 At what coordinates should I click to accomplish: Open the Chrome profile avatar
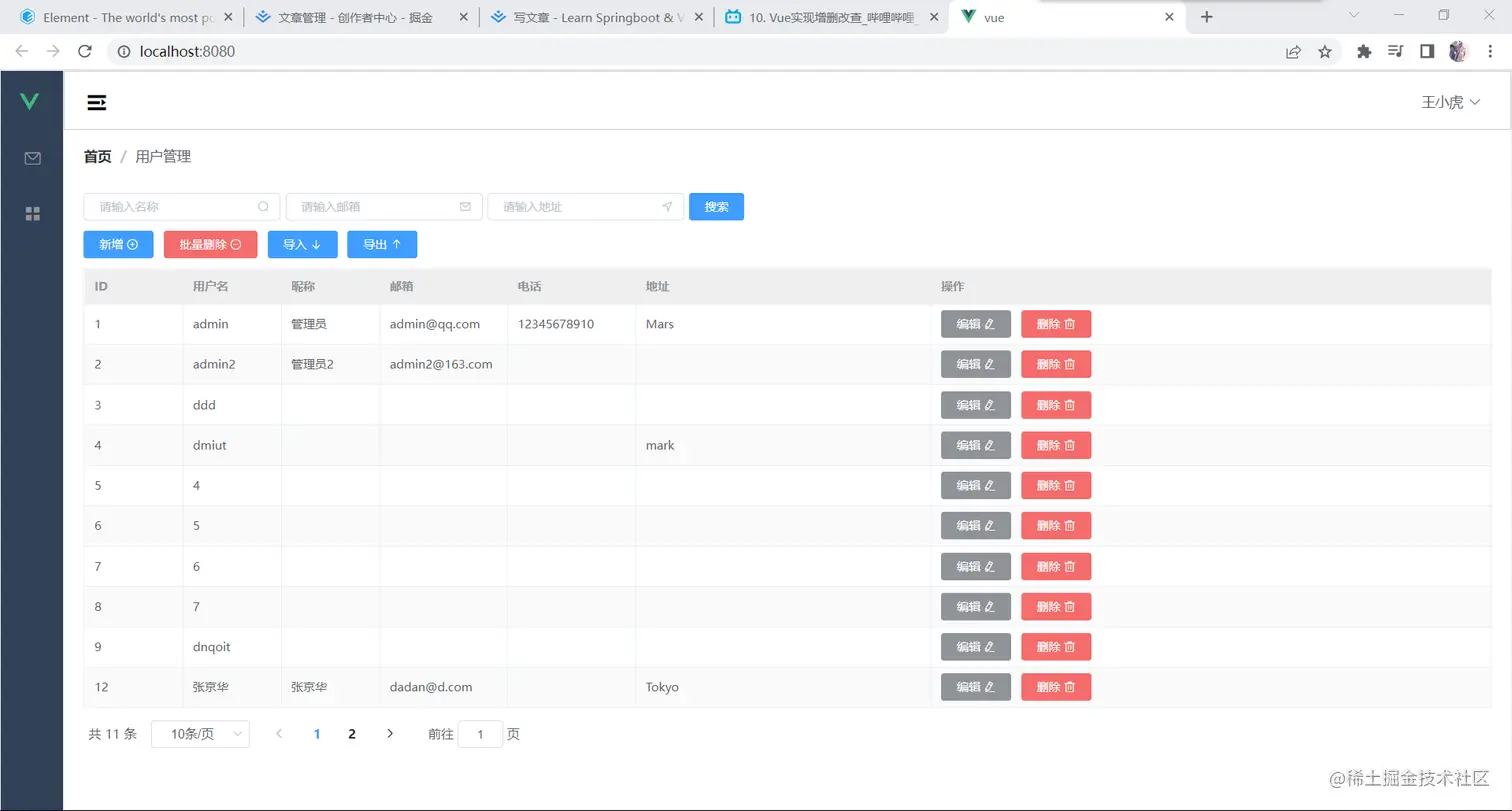click(x=1458, y=51)
